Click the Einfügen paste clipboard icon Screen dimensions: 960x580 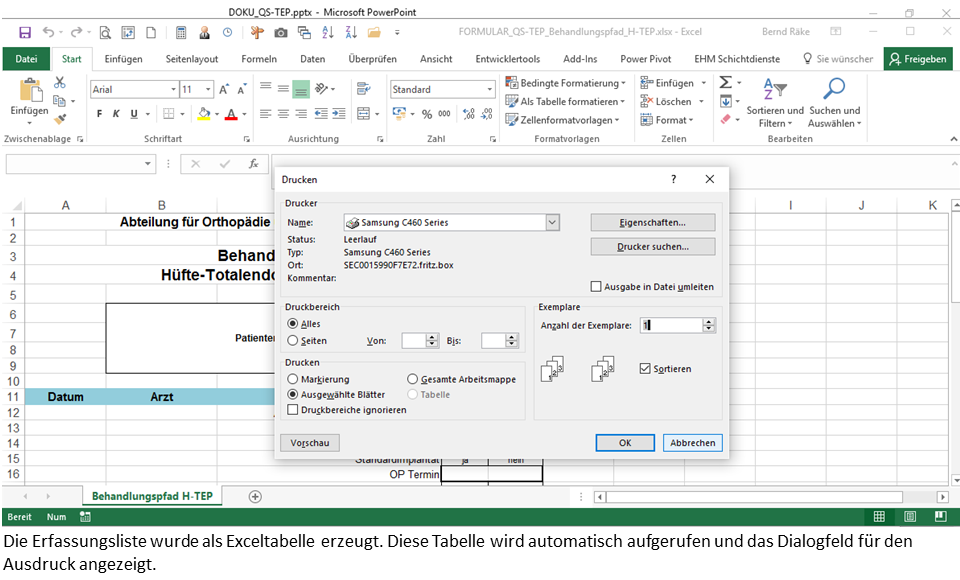coord(29,92)
